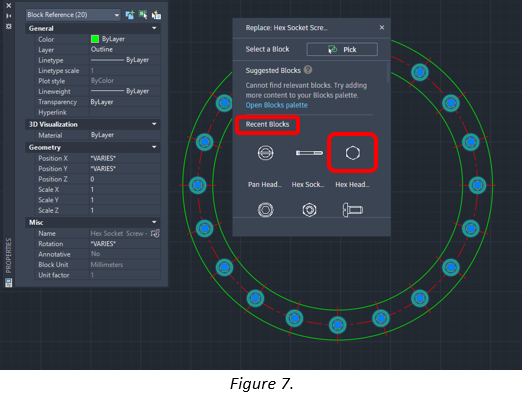The width and height of the screenshot is (522, 395).
Task: Select the Pan Head recent block
Action: pos(265,153)
